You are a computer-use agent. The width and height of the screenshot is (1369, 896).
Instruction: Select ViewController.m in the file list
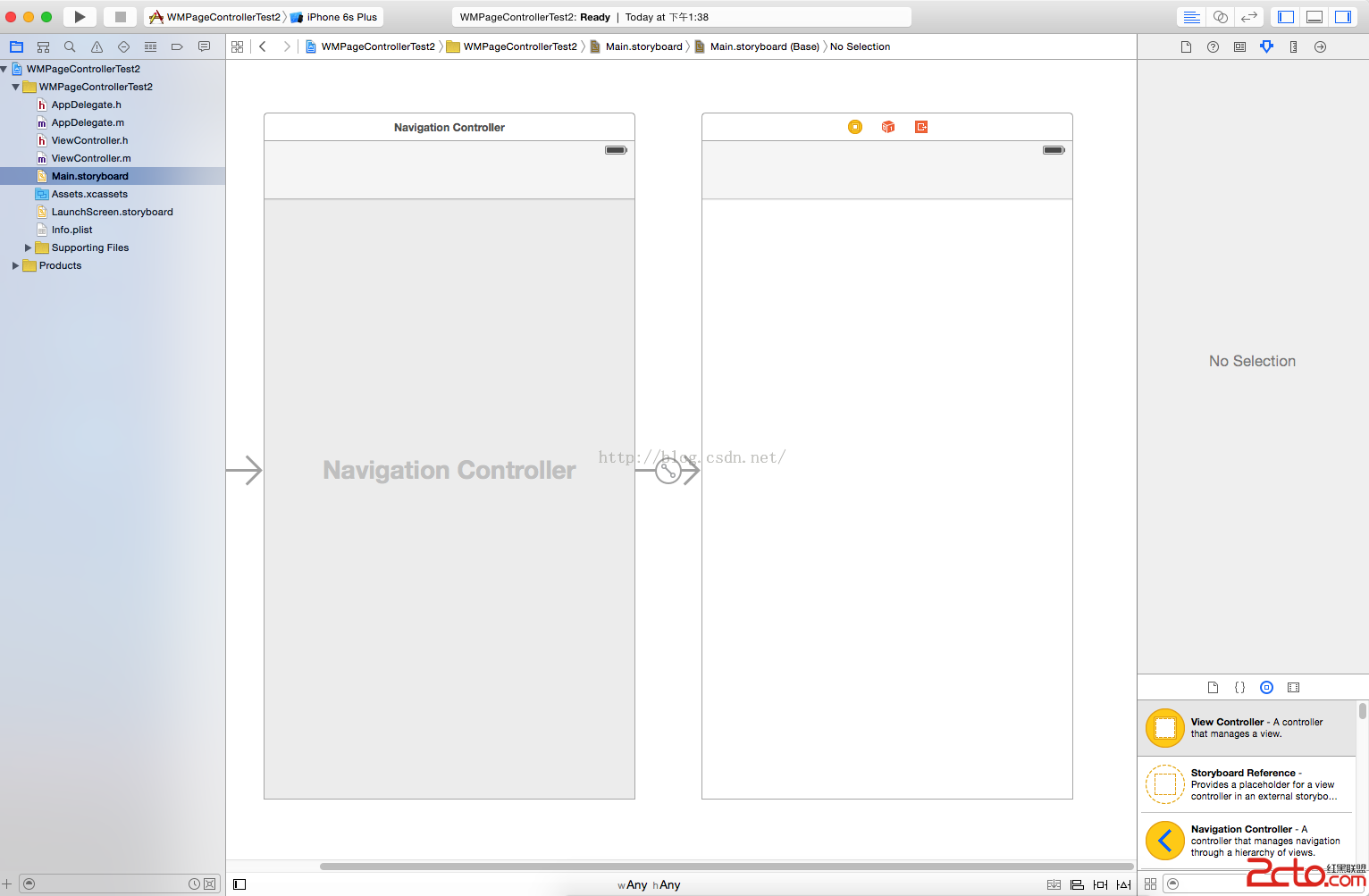coord(90,158)
